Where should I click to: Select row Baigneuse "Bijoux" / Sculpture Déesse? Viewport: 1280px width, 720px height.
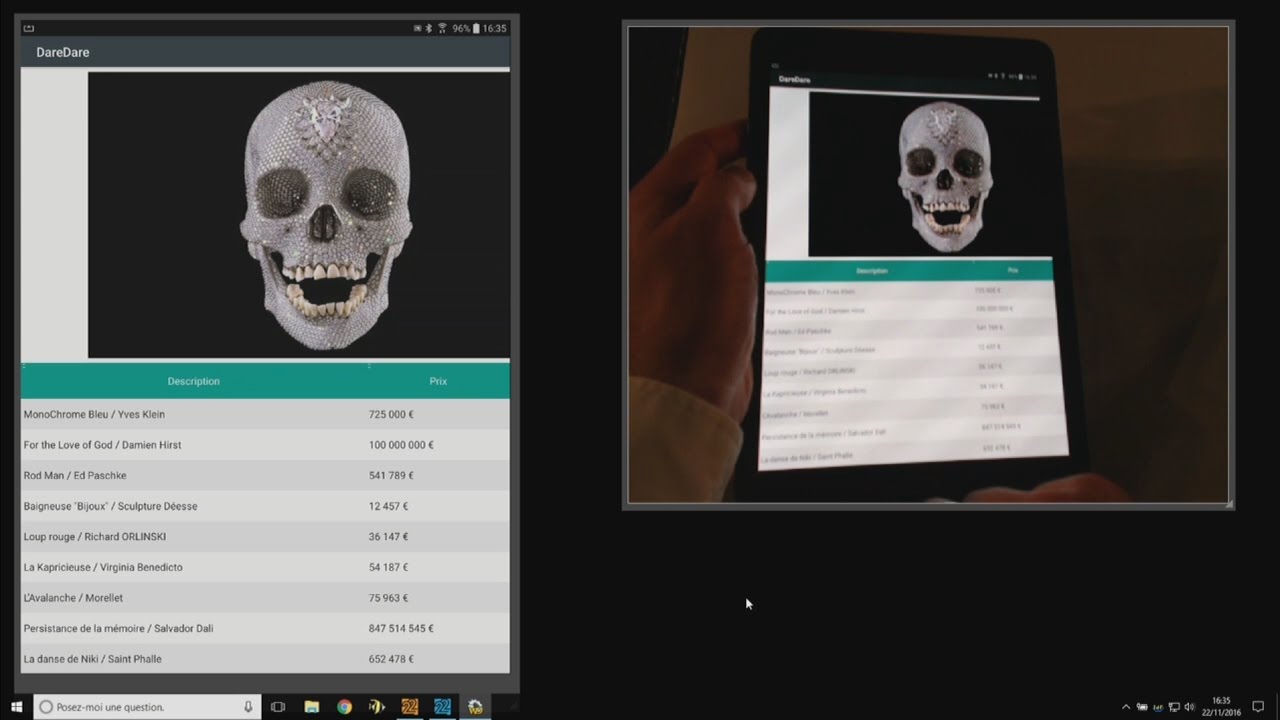[265, 506]
